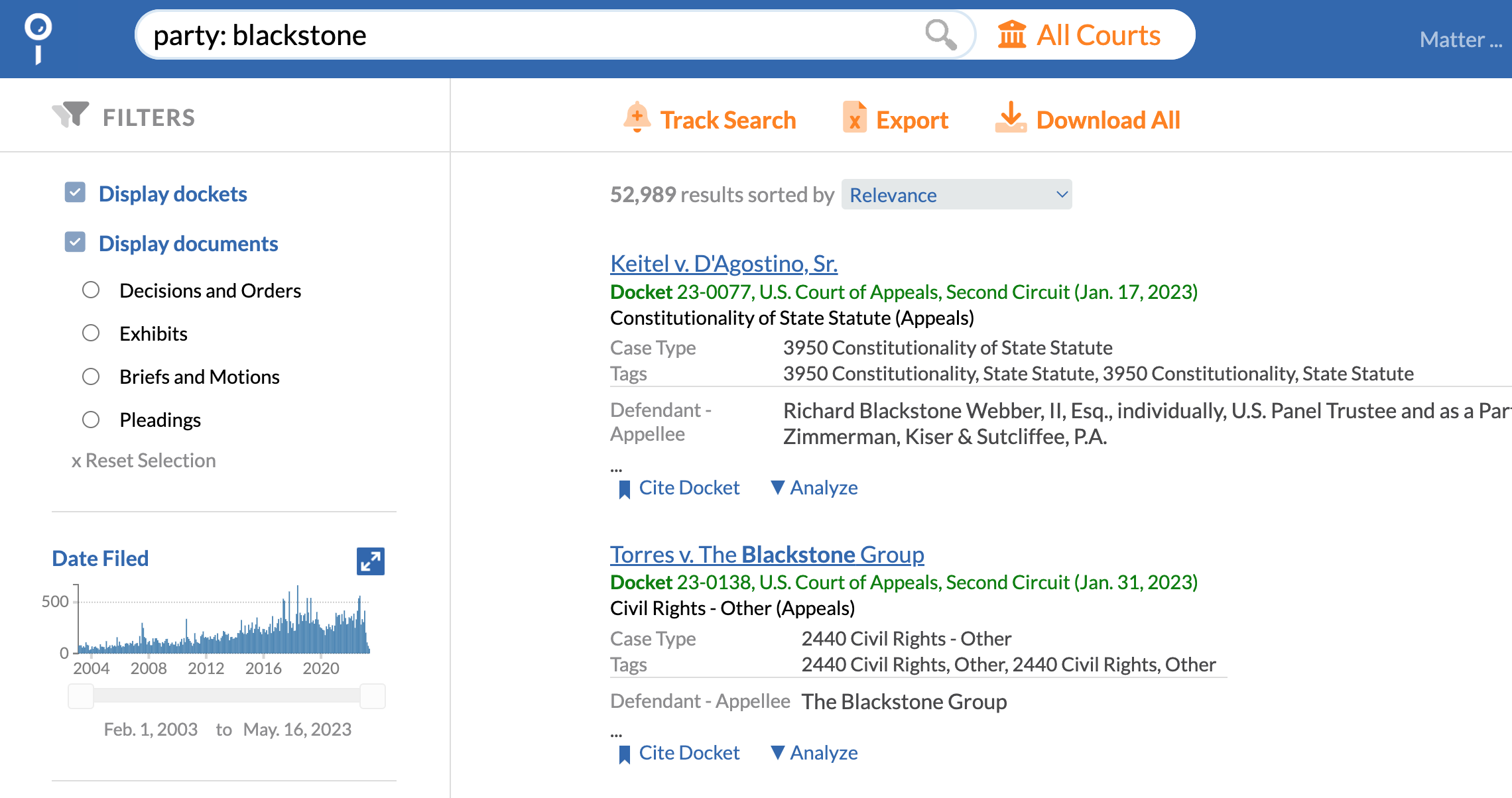
Task: Open the Matter menu
Action: pyautogui.click(x=1461, y=40)
